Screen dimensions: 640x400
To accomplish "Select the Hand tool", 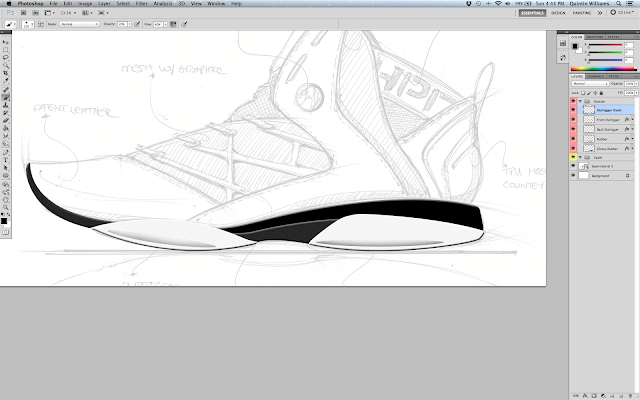I will click(x=6, y=199).
